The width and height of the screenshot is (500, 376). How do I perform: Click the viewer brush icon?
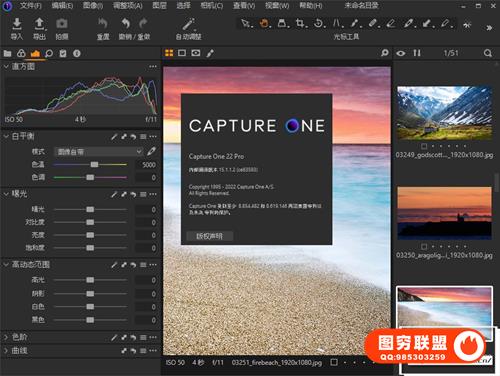pos(210,53)
